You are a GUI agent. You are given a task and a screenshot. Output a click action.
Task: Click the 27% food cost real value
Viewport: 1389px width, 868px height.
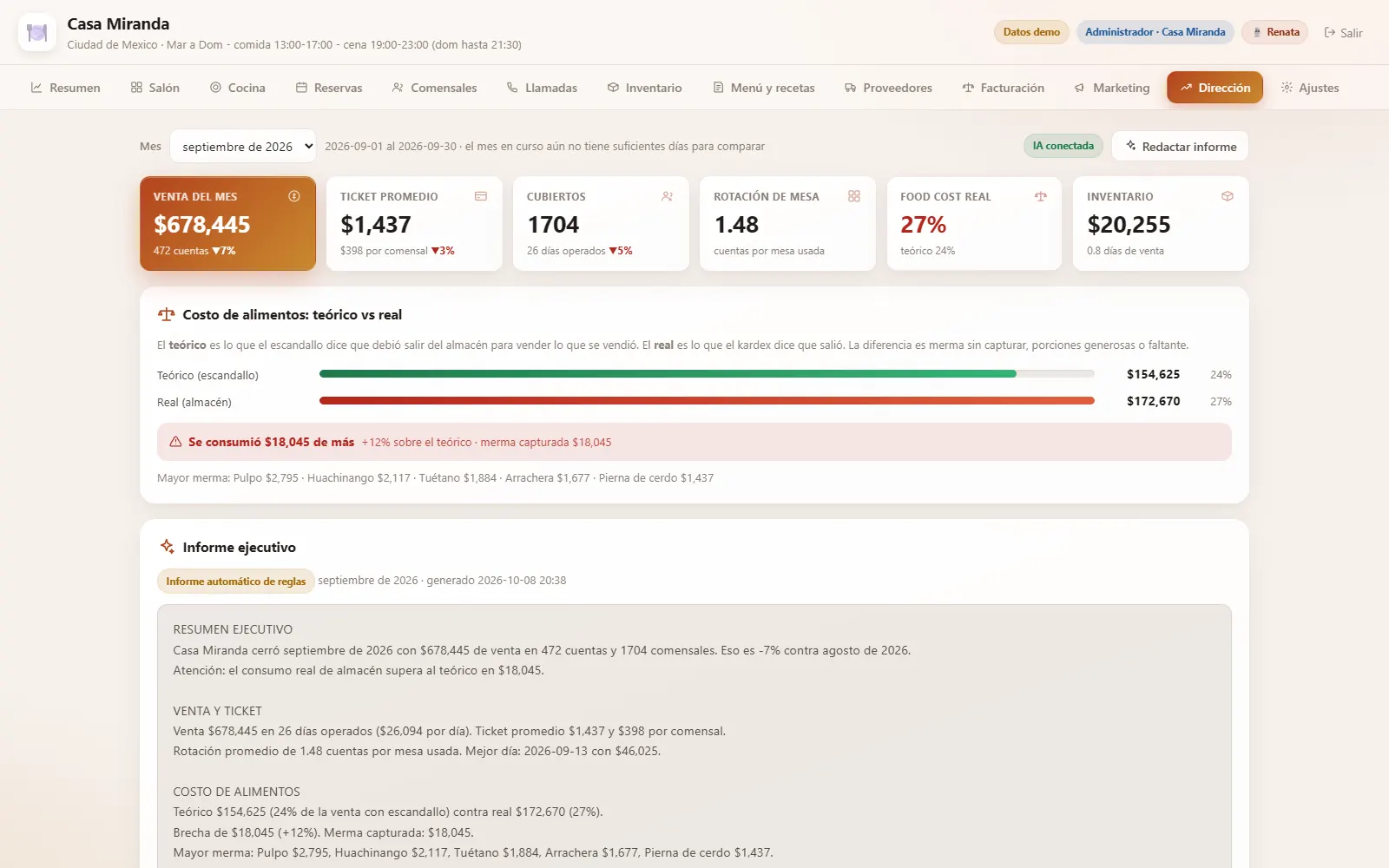(x=923, y=225)
